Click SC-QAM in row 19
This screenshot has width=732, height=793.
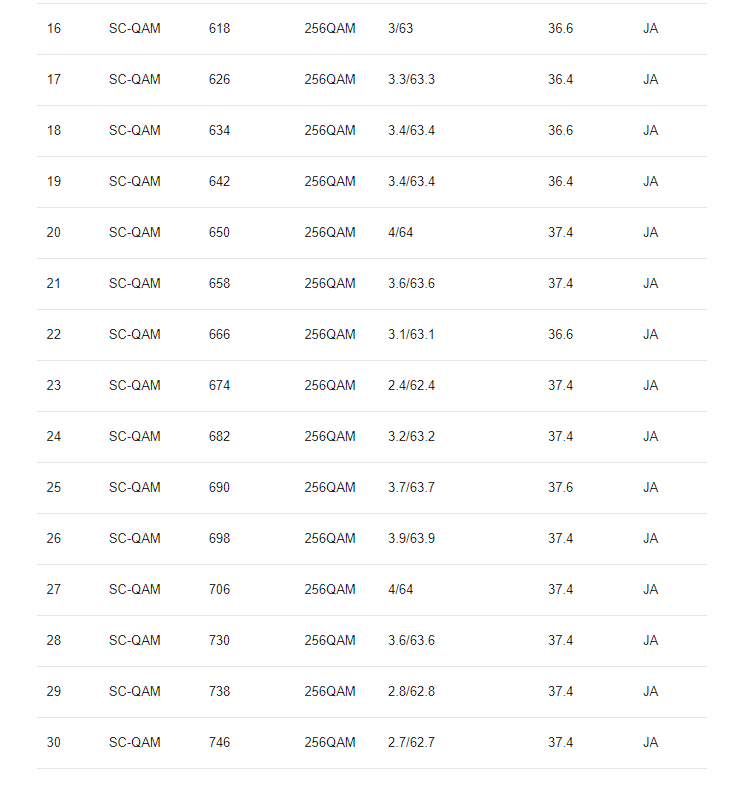tap(134, 181)
